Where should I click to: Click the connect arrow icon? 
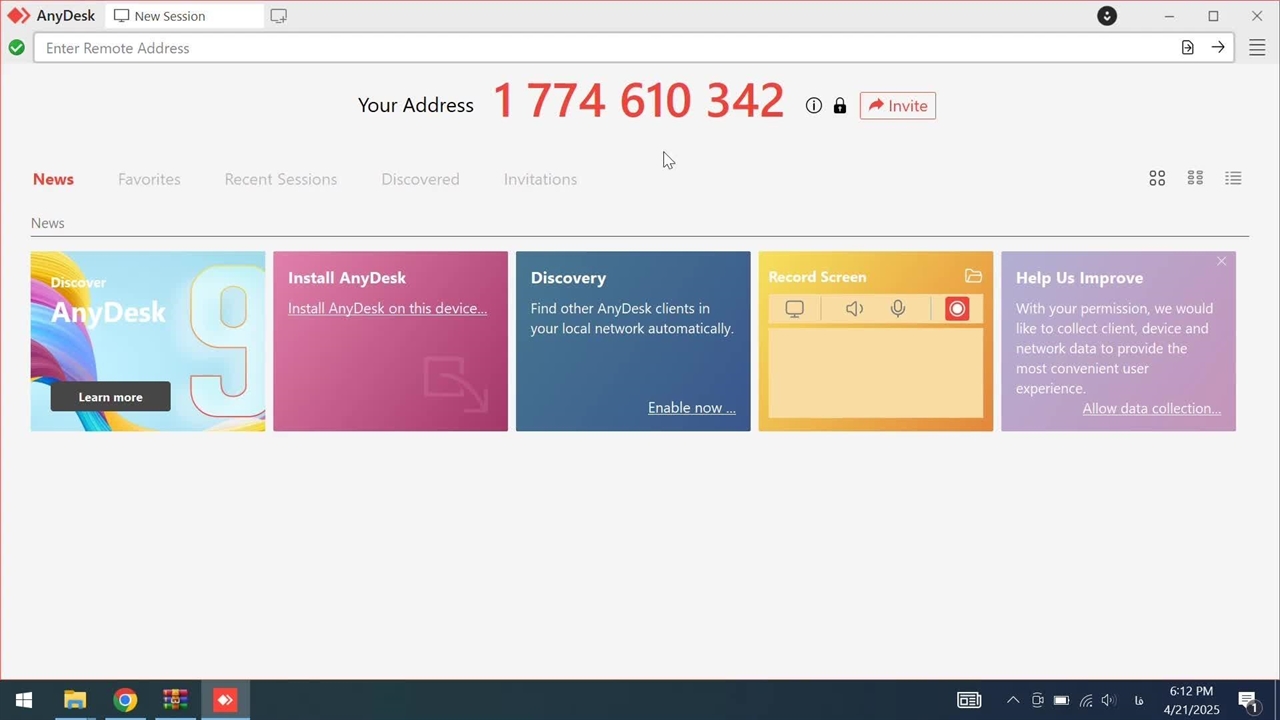[x=1218, y=48]
